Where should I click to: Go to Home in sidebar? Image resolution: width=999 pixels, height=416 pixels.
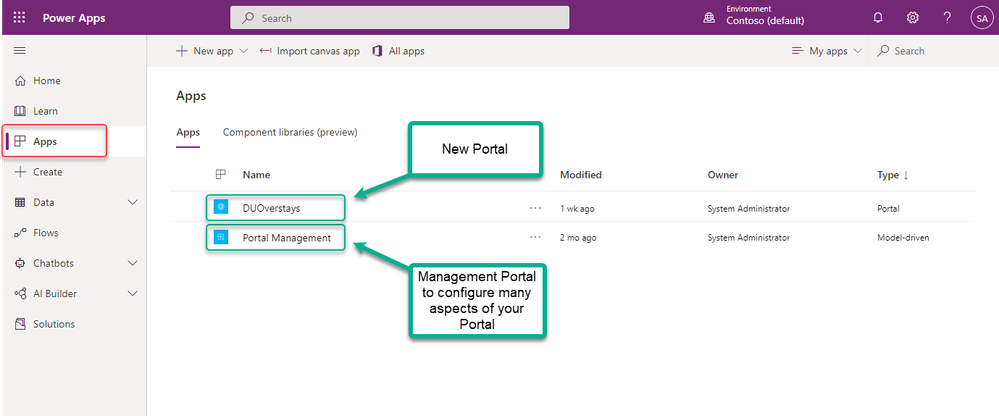(73, 81)
